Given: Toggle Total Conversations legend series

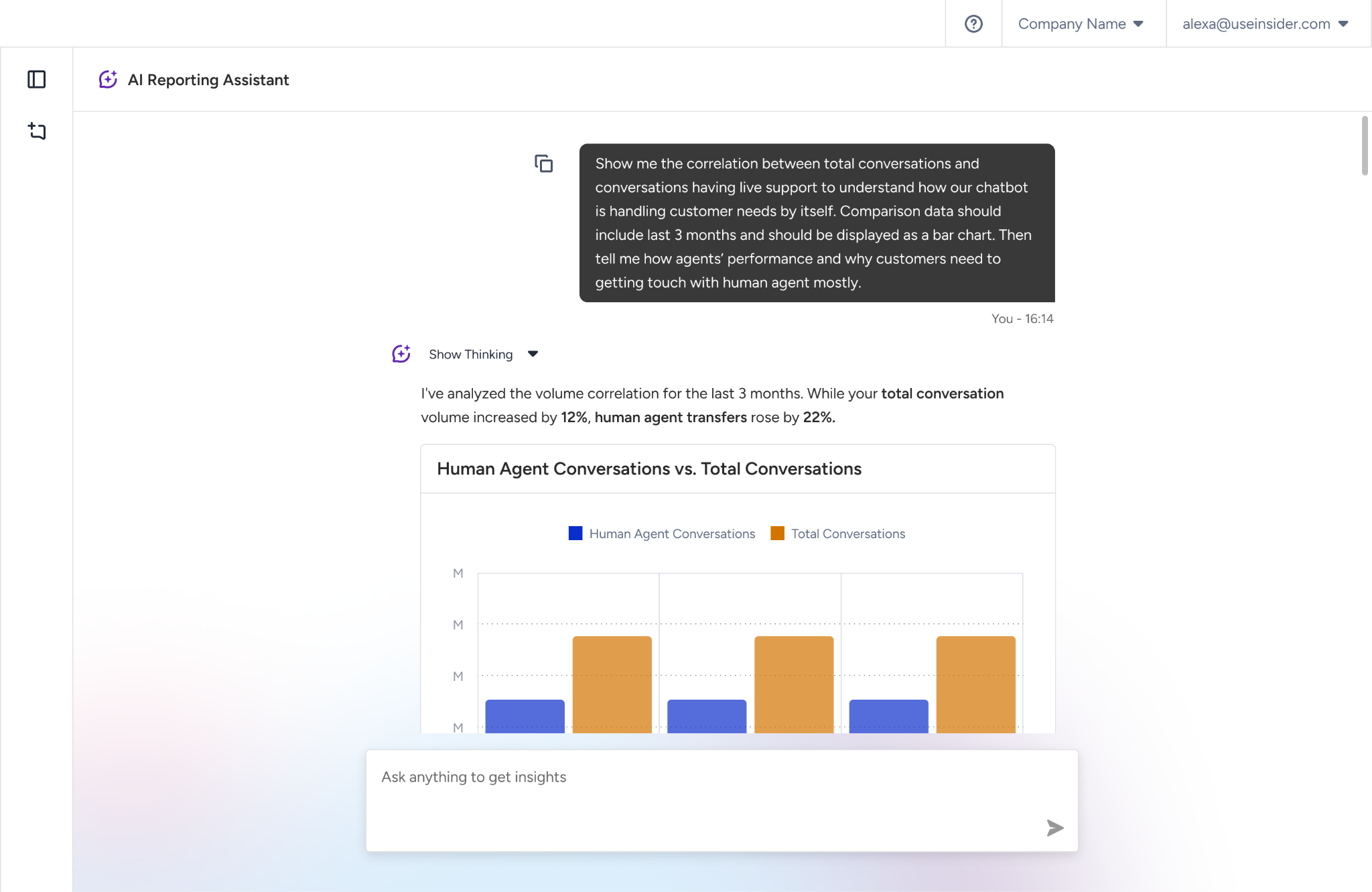Looking at the screenshot, I should (x=838, y=533).
